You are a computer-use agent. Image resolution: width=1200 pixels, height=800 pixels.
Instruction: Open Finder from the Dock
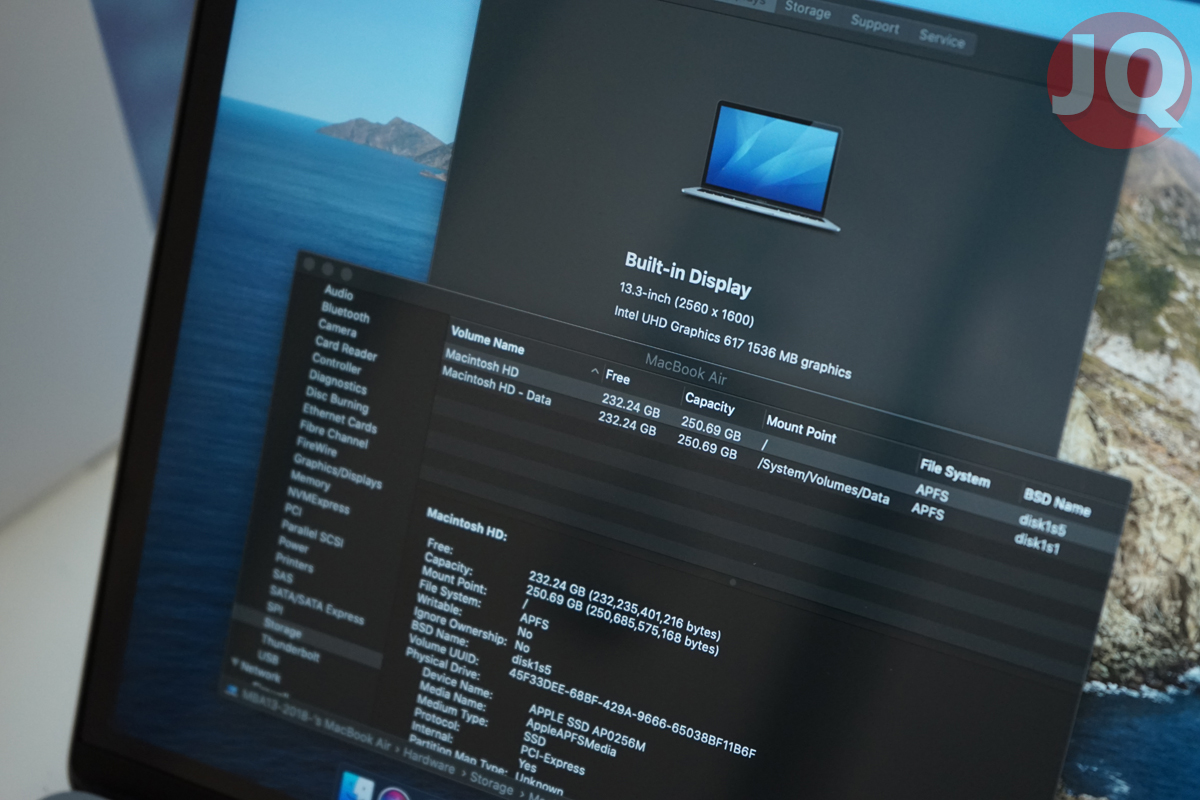[357, 787]
